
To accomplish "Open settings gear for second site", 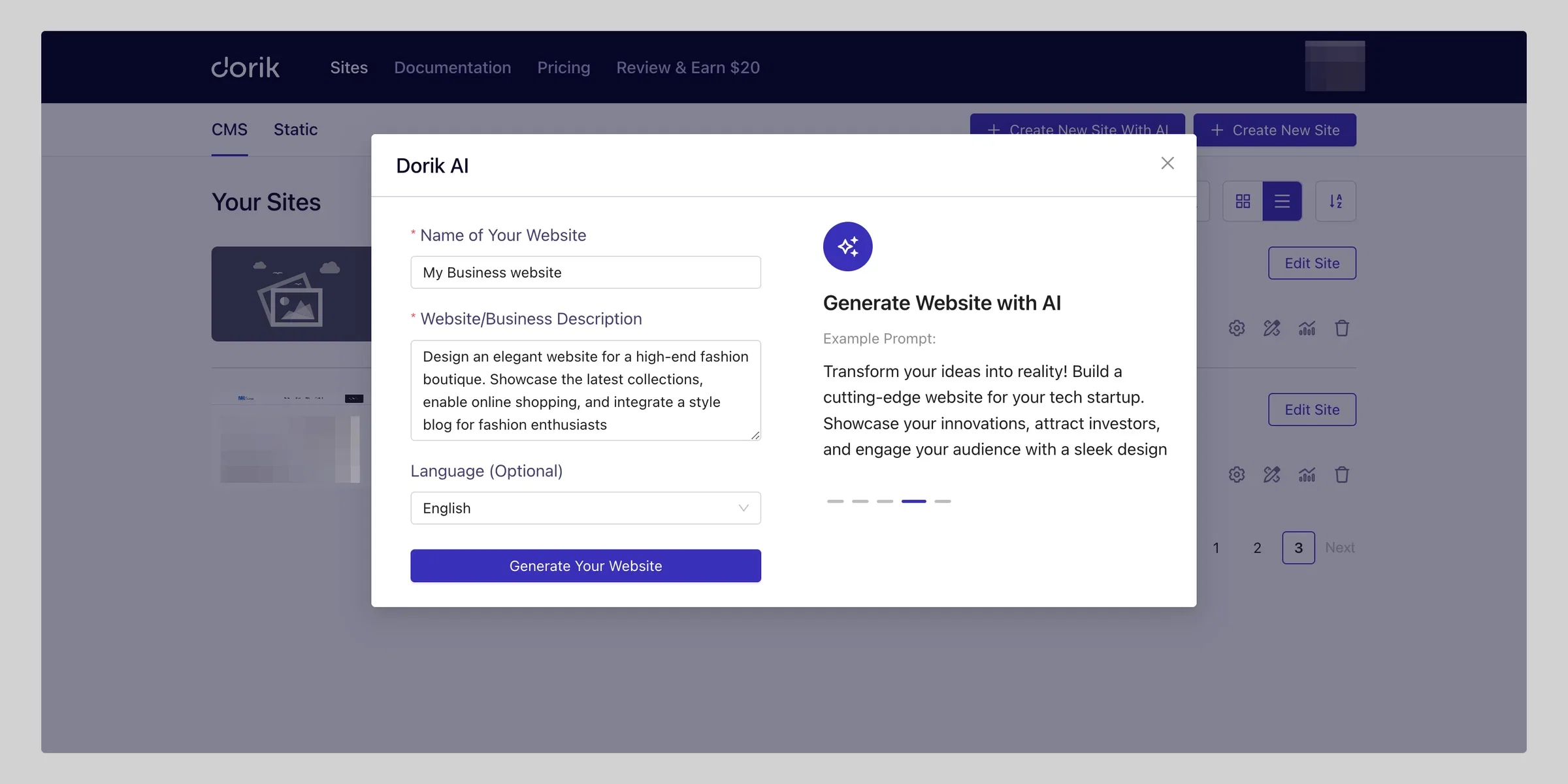I will tap(1236, 474).
